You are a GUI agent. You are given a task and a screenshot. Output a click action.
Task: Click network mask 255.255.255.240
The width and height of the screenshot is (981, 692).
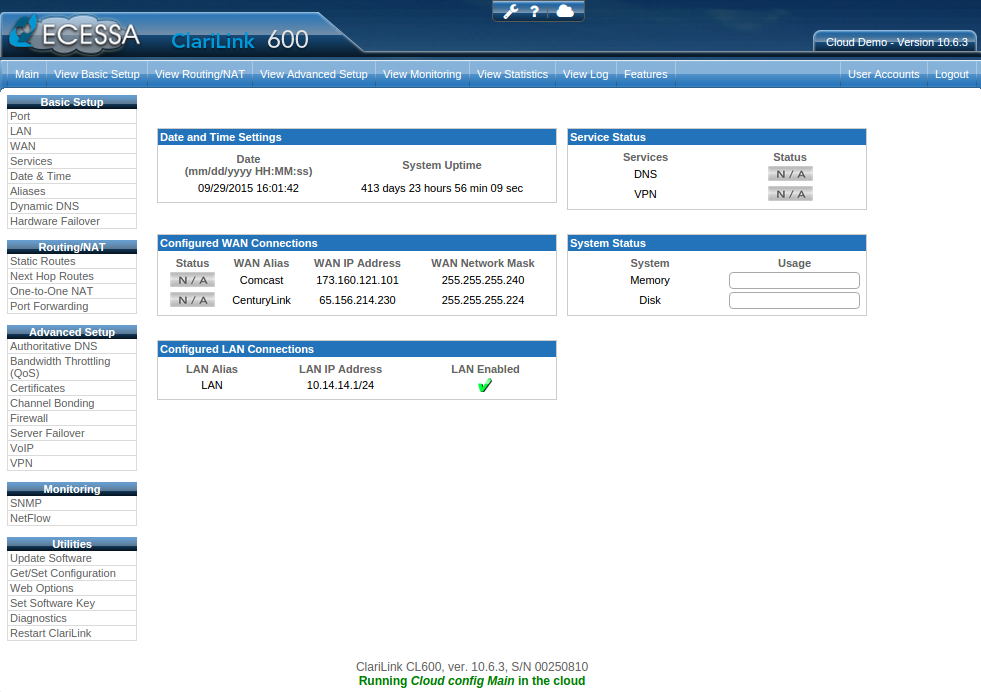[483, 280]
